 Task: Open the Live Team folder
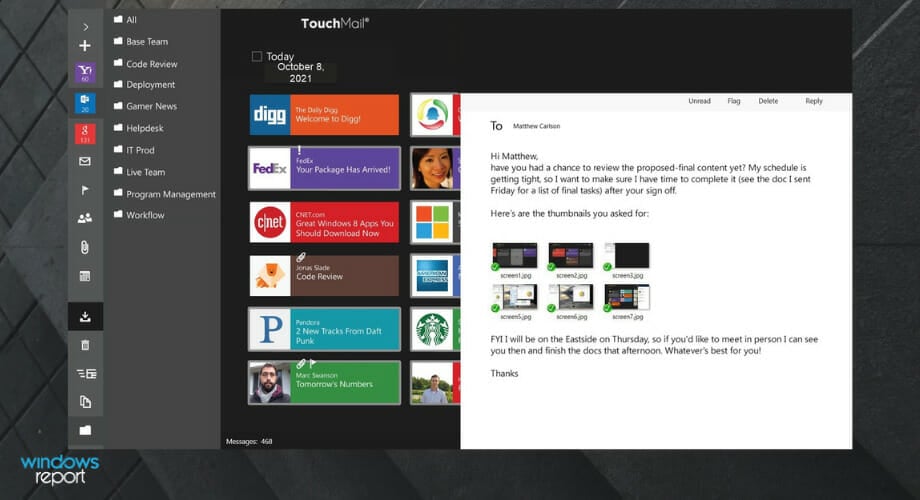click(x=139, y=172)
